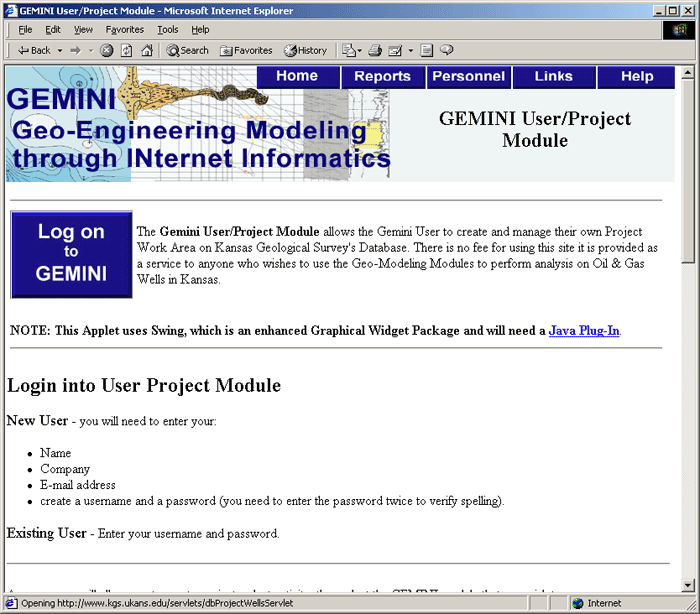
Task: Open the Favorites toolbar button
Action: coord(246,50)
